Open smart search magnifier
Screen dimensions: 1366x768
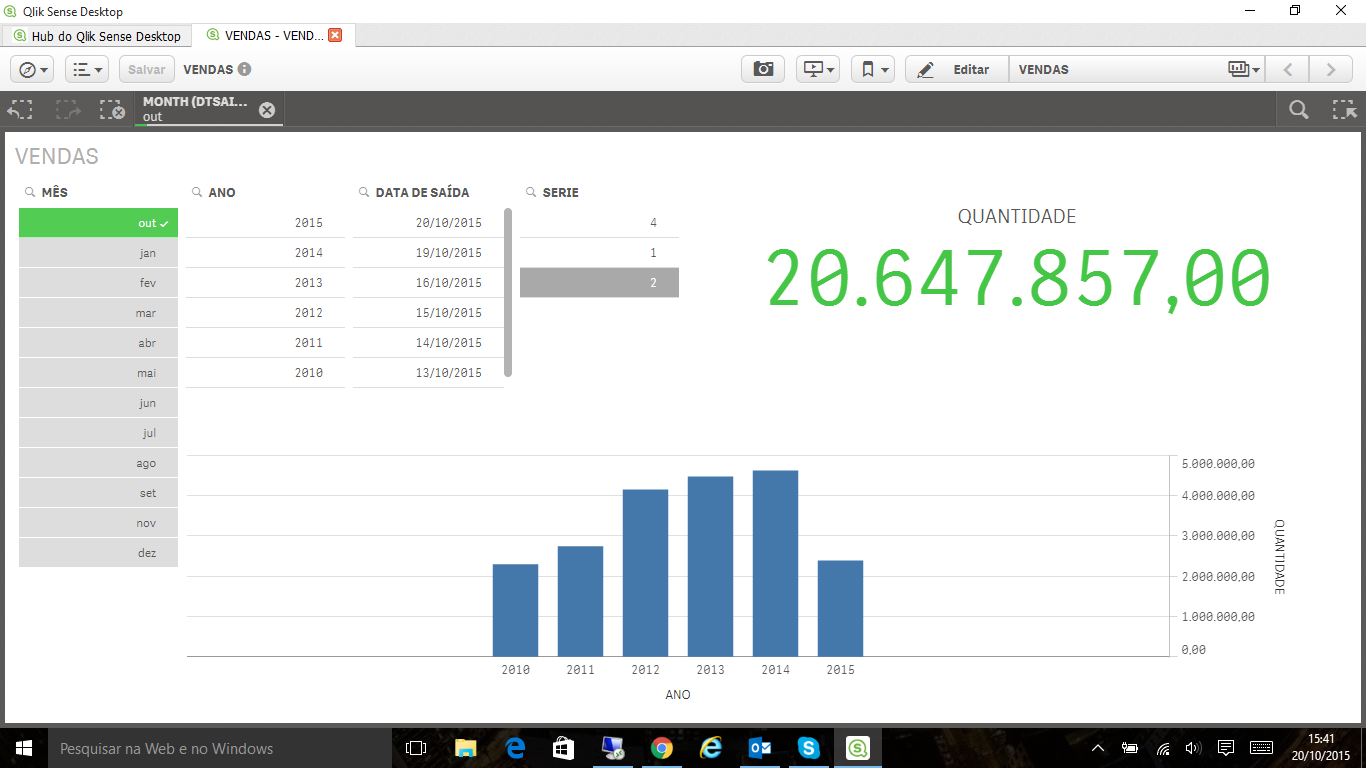point(1298,109)
